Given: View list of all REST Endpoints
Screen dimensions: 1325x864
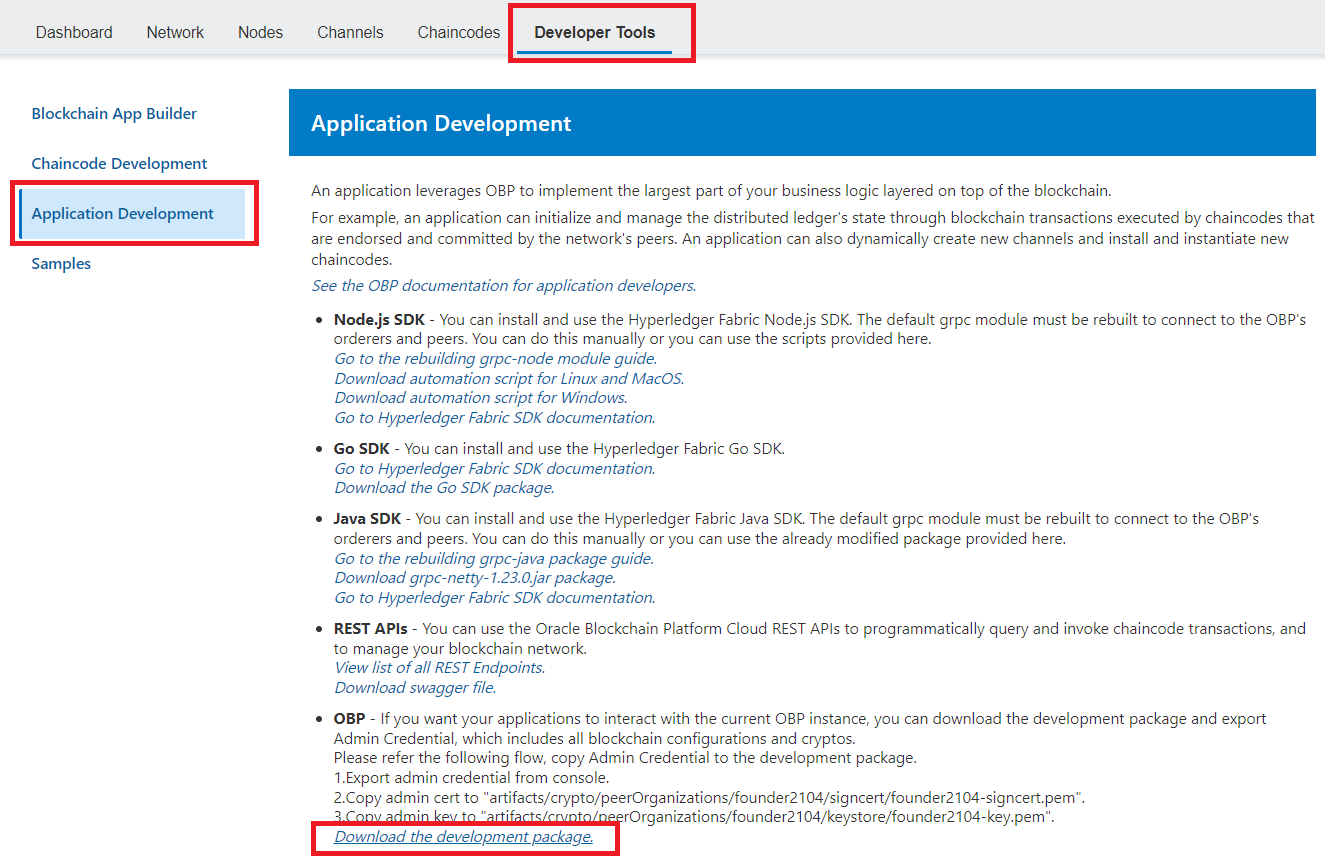Looking at the screenshot, I should [439, 667].
